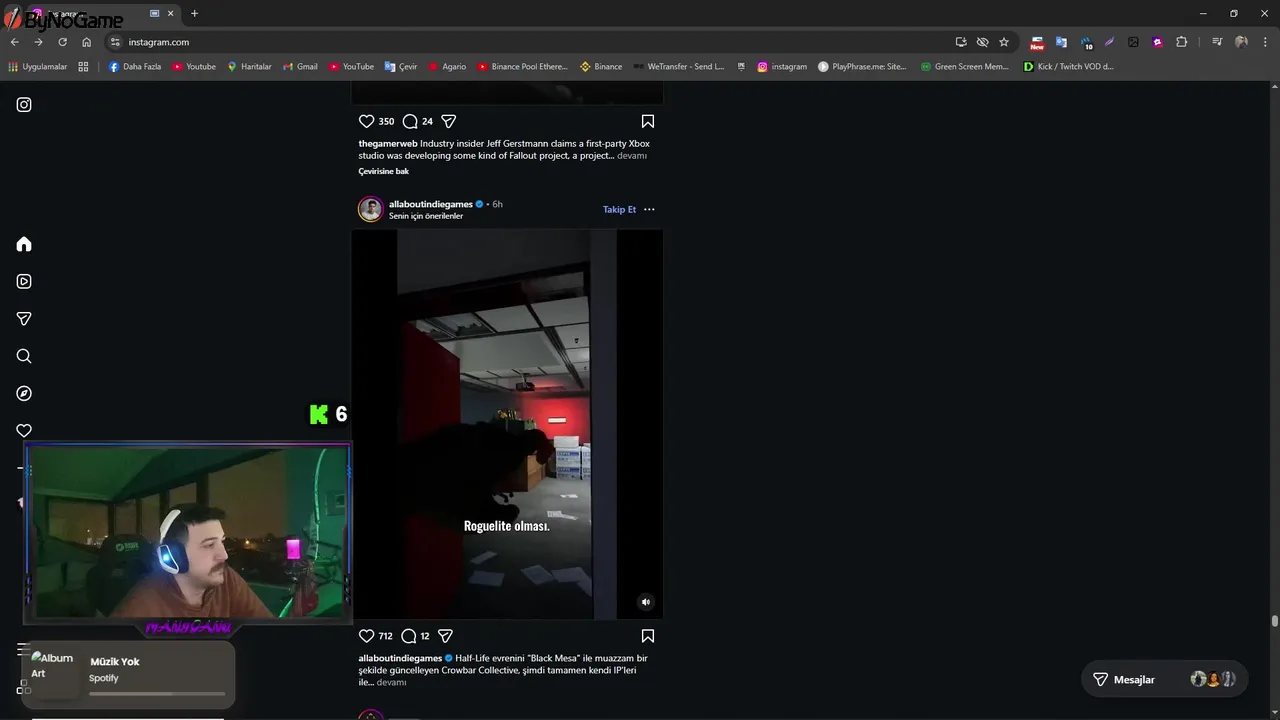Image resolution: width=1280 pixels, height=720 pixels.
Task: Open the browser home page button
Action: click(x=86, y=42)
